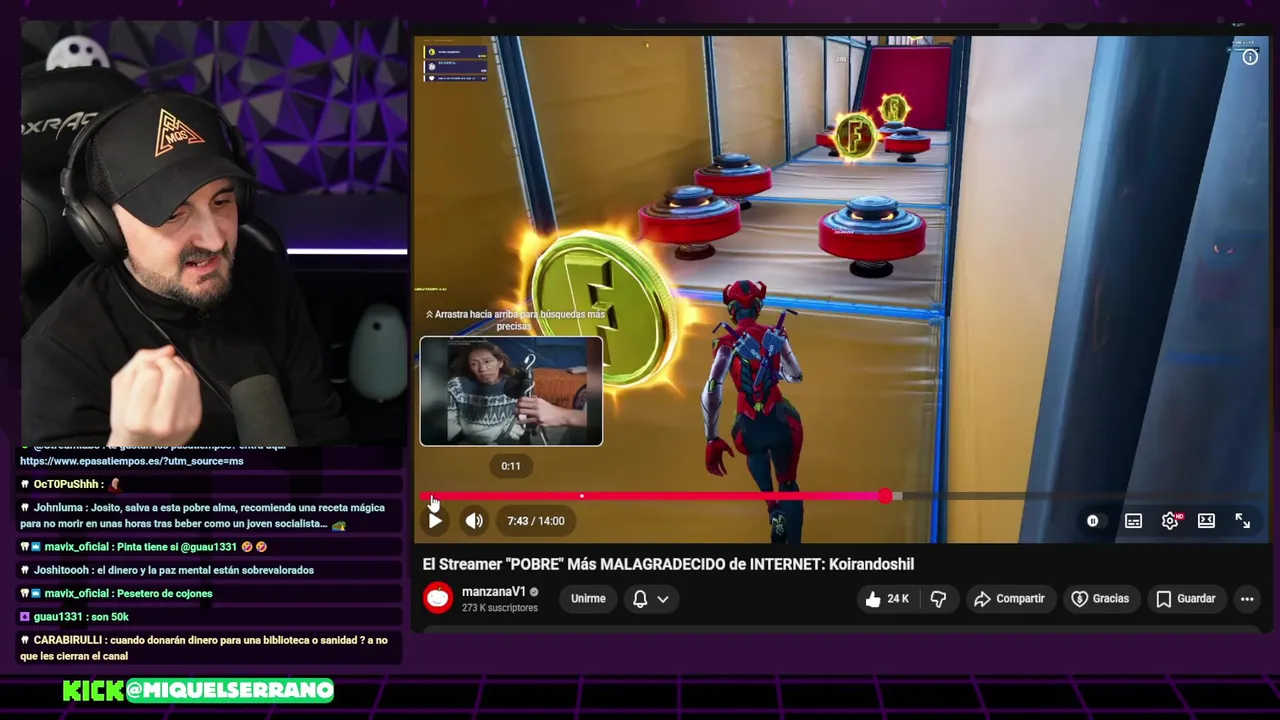The height and width of the screenshot is (720, 1280).
Task: Click the OcT0PuShhh chat username
Action: (x=66, y=484)
